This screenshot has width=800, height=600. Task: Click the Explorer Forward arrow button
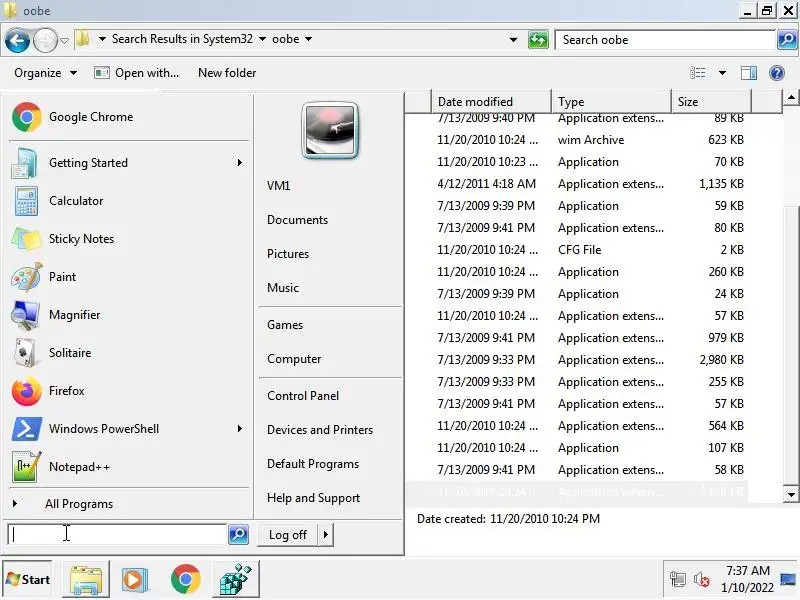coord(45,40)
